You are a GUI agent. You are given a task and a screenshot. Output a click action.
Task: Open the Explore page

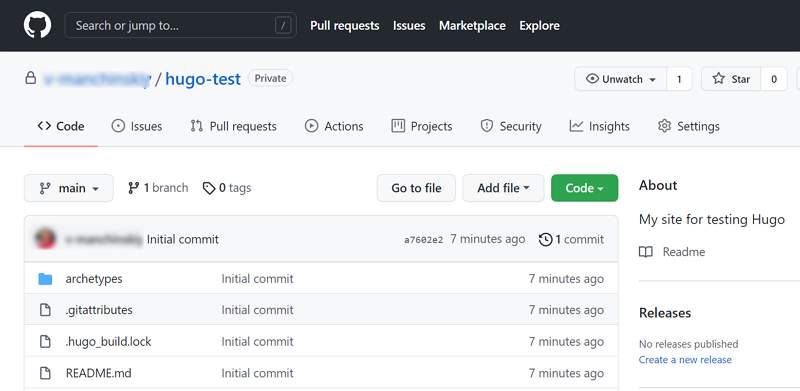tap(539, 26)
